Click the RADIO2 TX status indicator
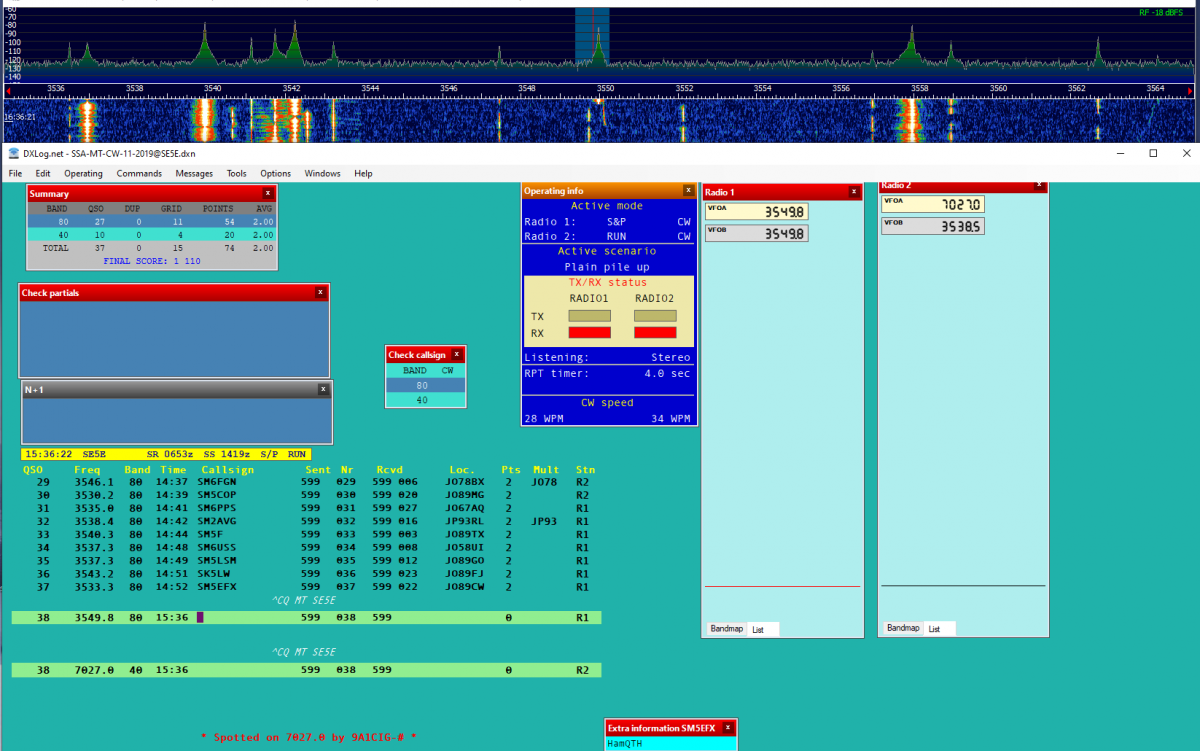Image resolution: width=1200 pixels, height=751 pixels. point(654,316)
